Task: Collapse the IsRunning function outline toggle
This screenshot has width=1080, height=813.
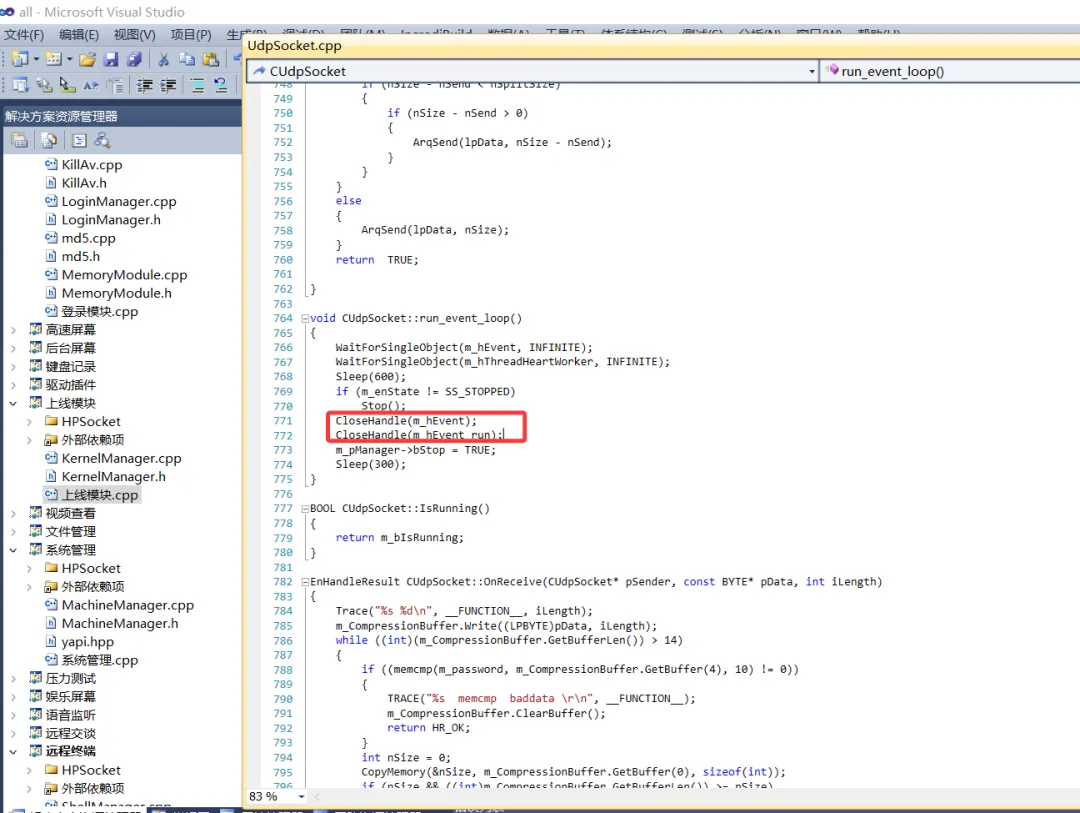Action: point(305,508)
